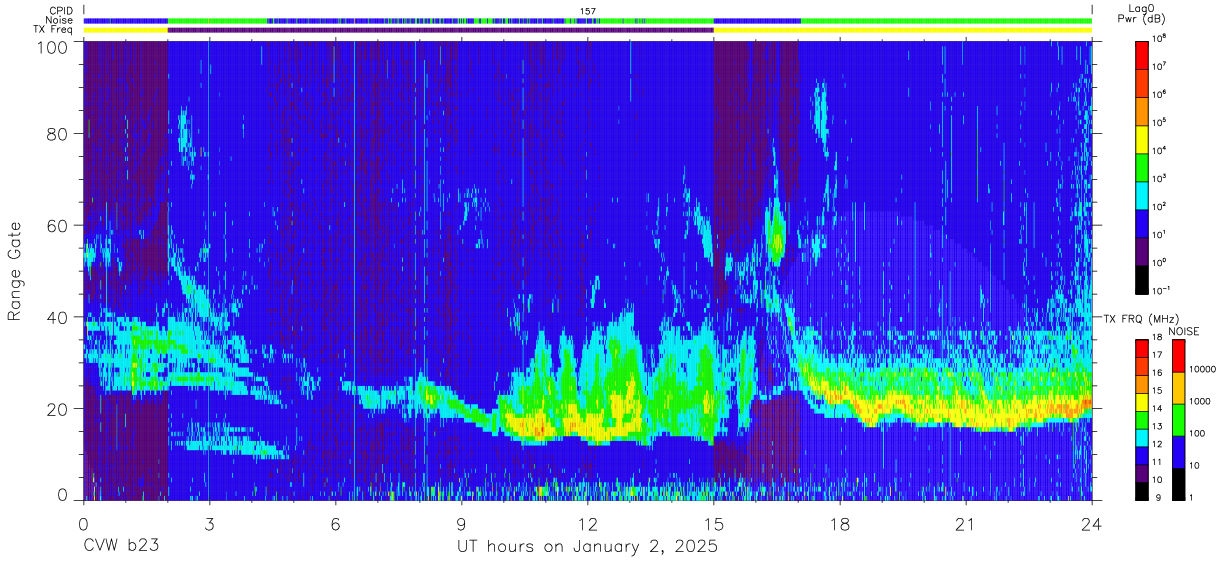This screenshot has height=567, width=1228.
Task: Click the CPID value 157
Action: click(x=588, y=11)
